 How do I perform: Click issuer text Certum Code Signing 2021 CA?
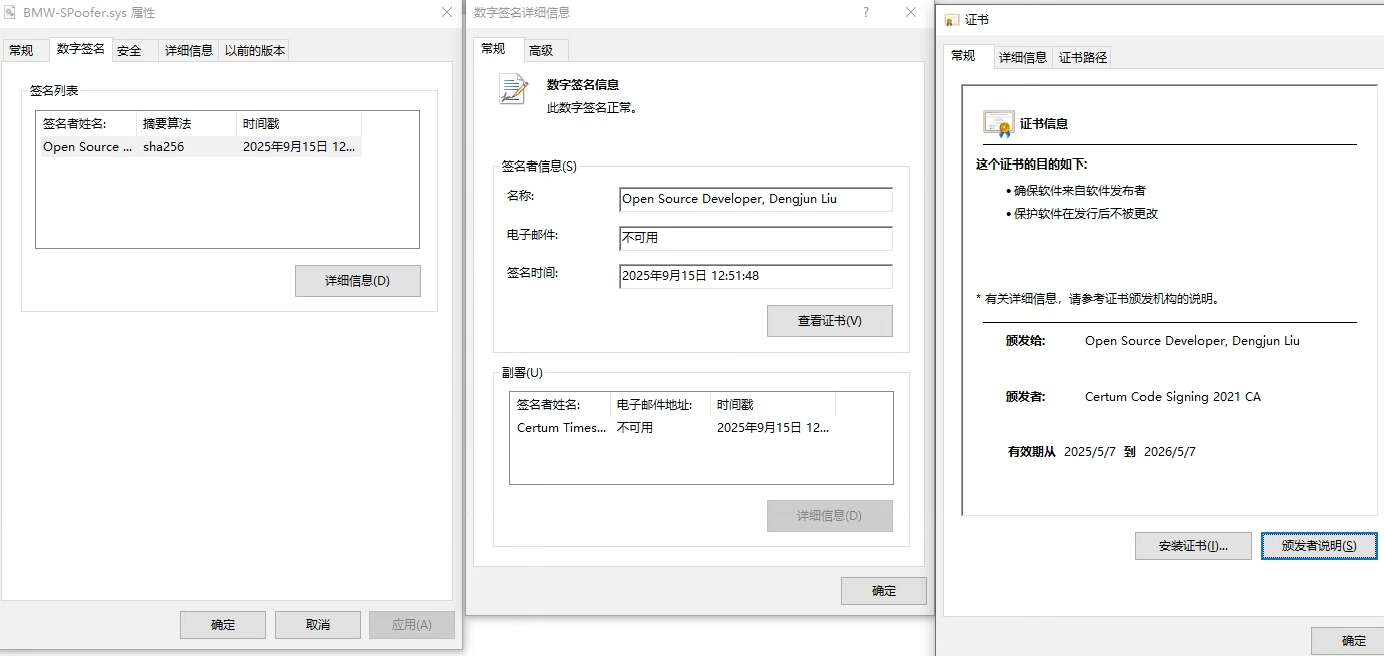(x=1173, y=397)
